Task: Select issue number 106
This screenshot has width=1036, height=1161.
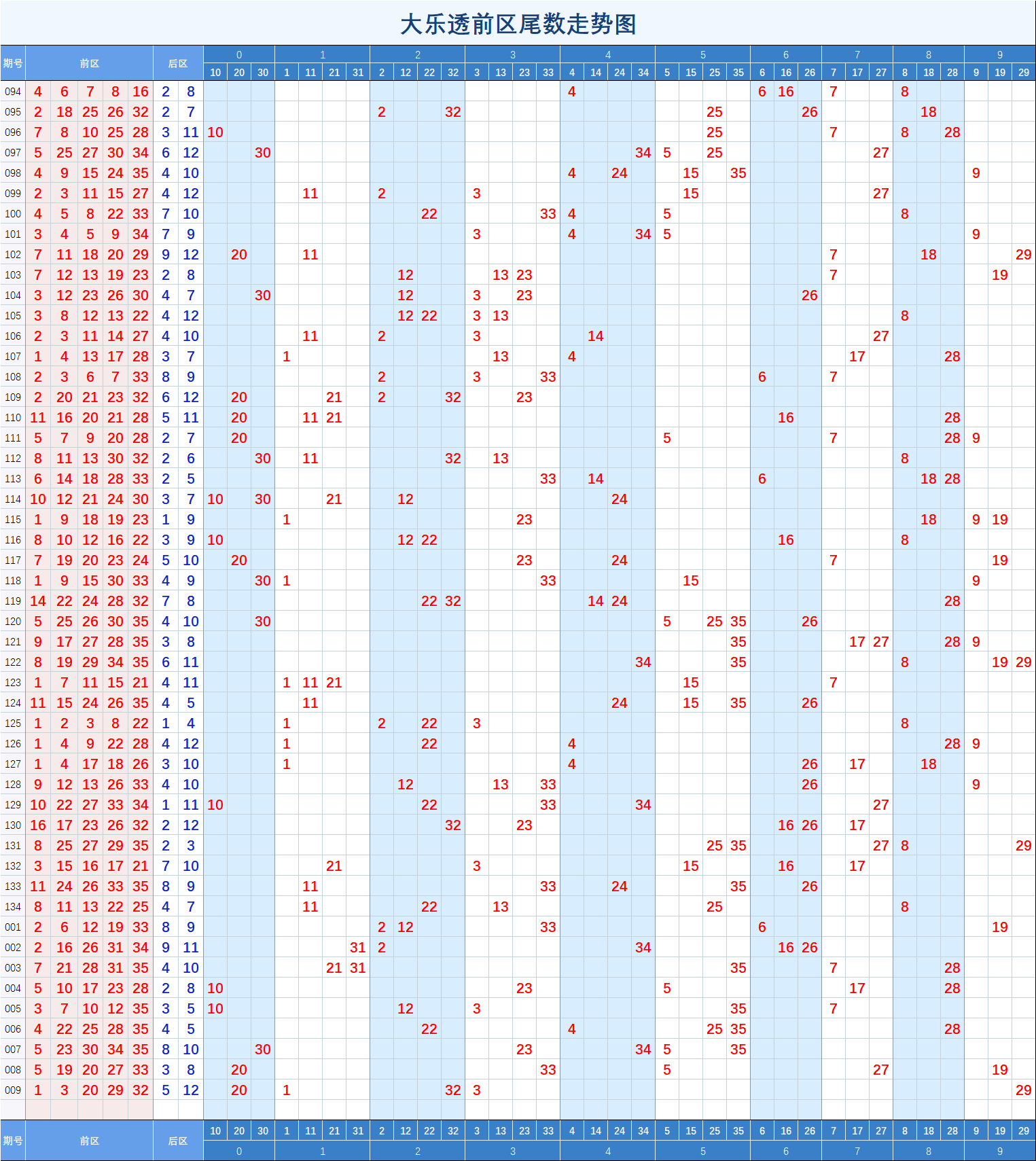Action: point(13,336)
